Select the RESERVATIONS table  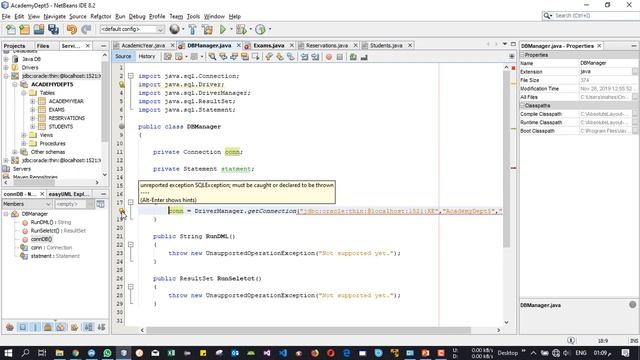[x=67, y=118]
